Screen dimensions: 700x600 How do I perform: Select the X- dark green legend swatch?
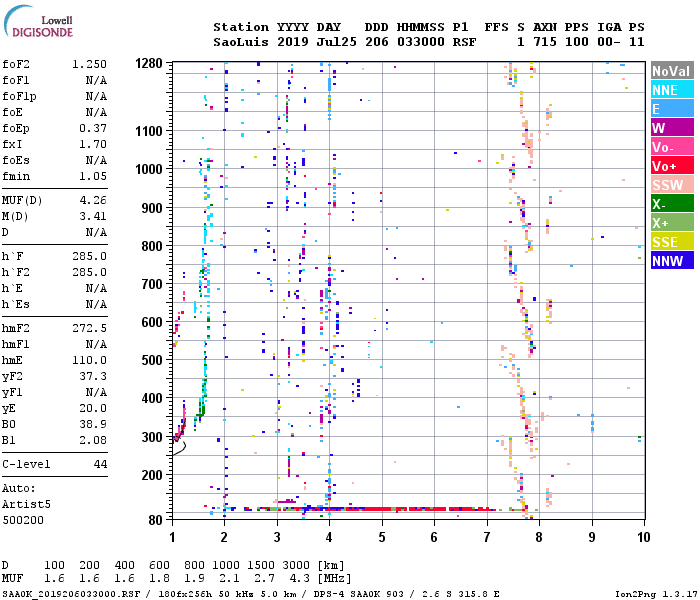click(672, 204)
